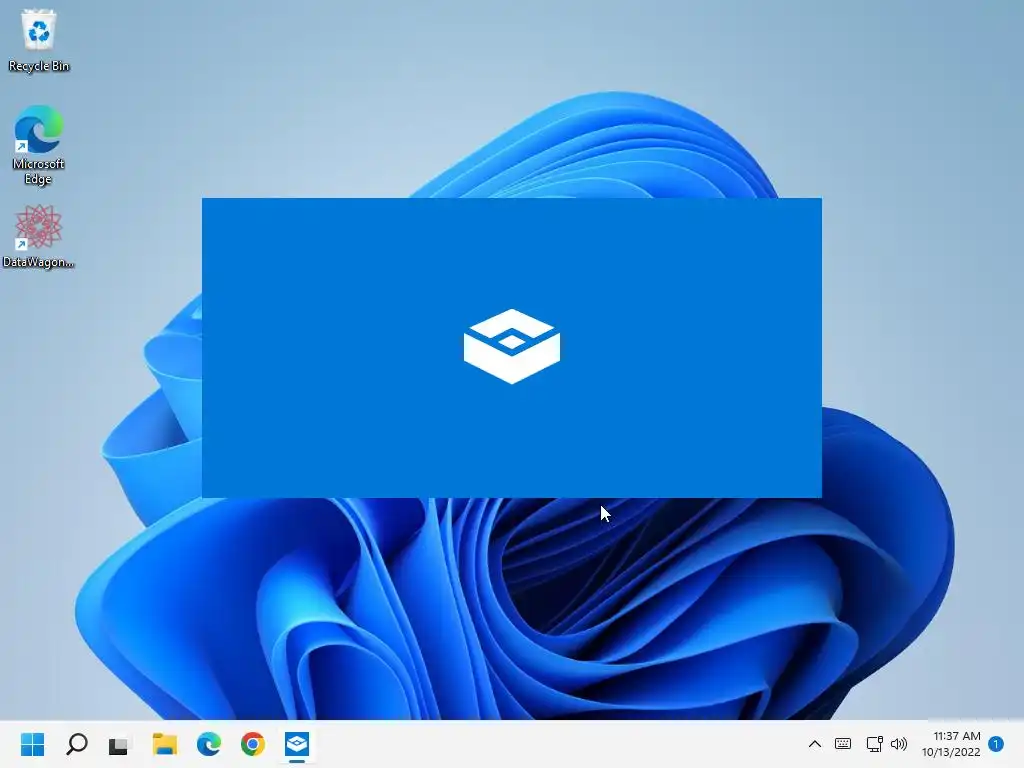Select the Microsoft Edge desktop shortcut
Viewport: 1024px width, 768px height.
[39, 145]
